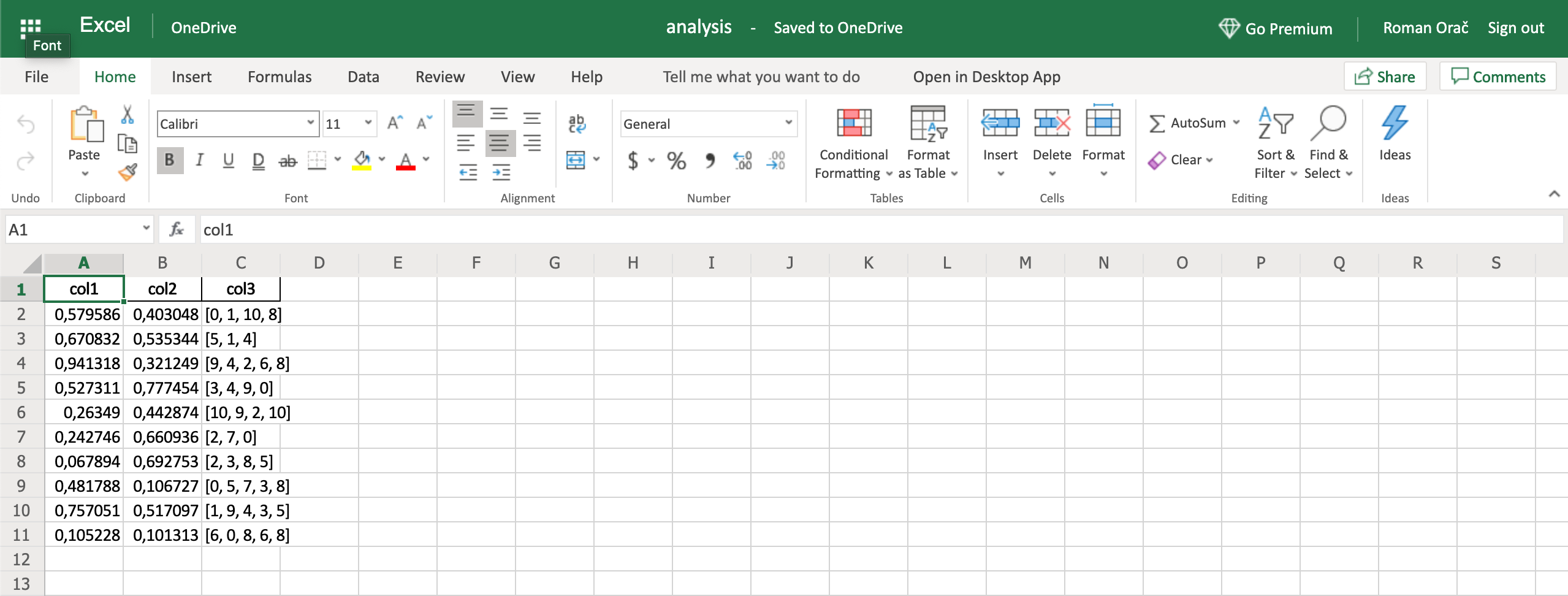Expand the General number format dropdown
The width and height of the screenshot is (1568, 596).
[788, 123]
